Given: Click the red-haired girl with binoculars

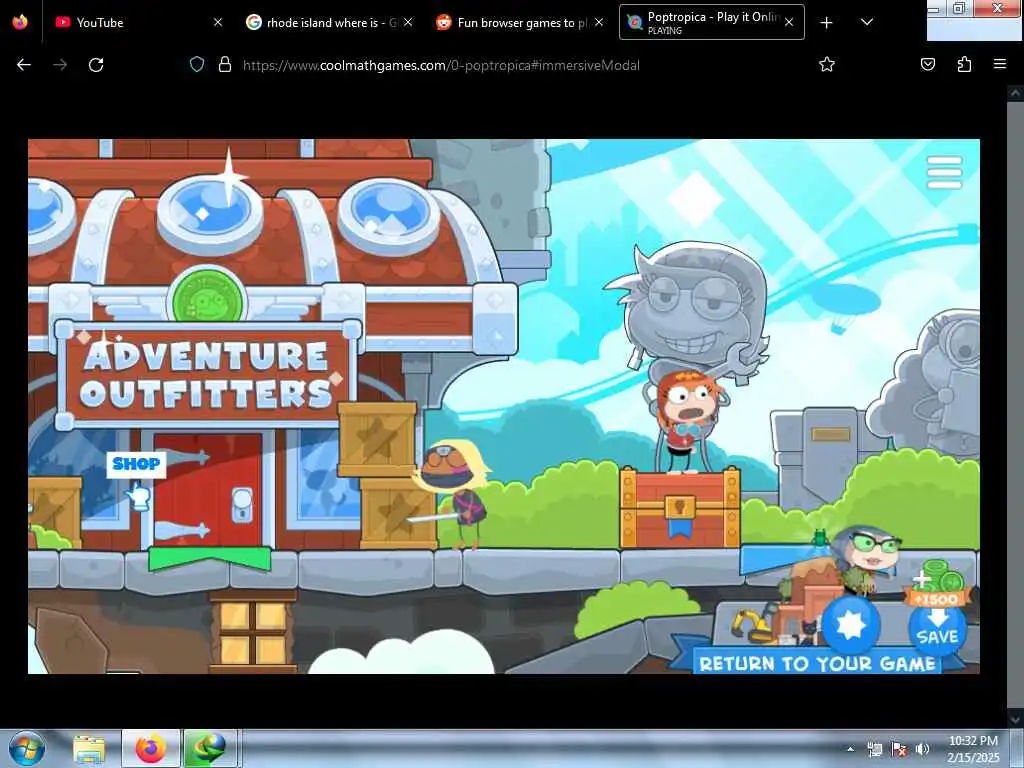Looking at the screenshot, I should coord(687,421).
